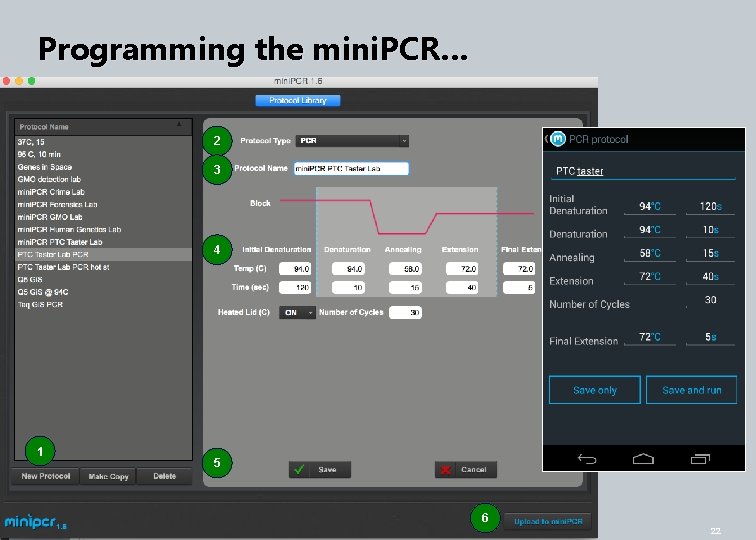Select the 'miniPCR Forensics Lab' protocol
Viewport: 756px width, 540px height.
[x=104, y=204]
